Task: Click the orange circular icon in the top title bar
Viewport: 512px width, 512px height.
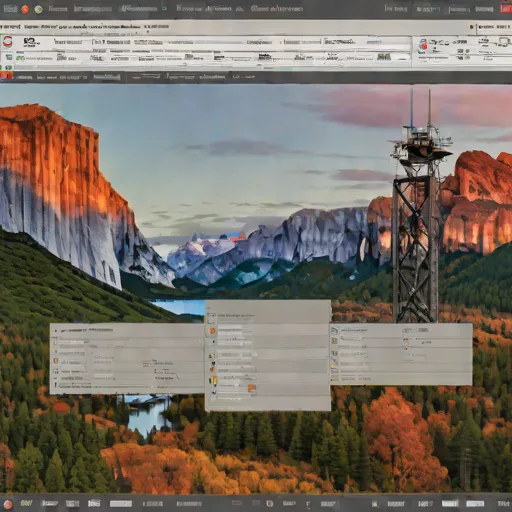Action: (25, 9)
